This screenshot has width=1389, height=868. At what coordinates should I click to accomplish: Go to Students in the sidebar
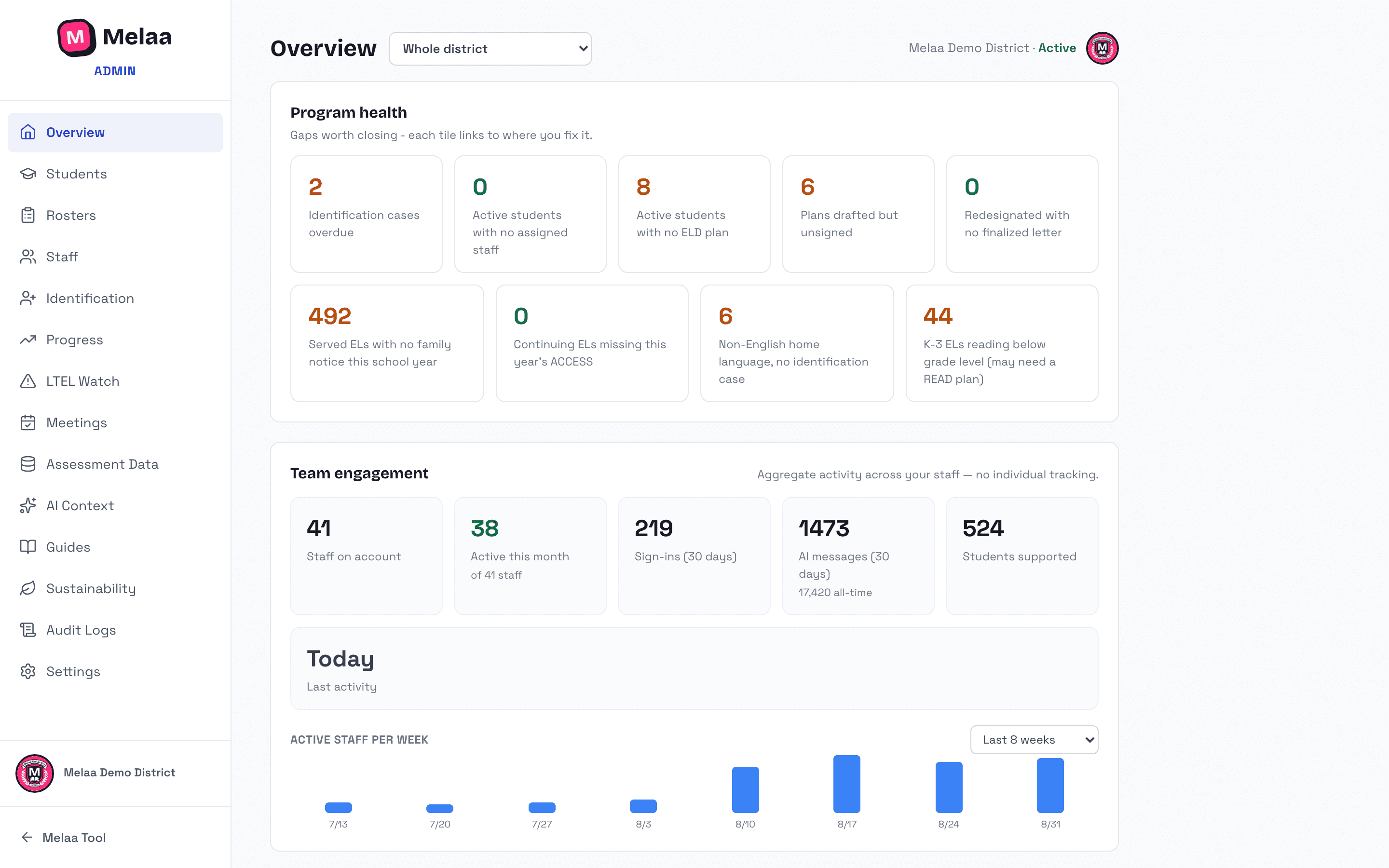tap(115, 174)
